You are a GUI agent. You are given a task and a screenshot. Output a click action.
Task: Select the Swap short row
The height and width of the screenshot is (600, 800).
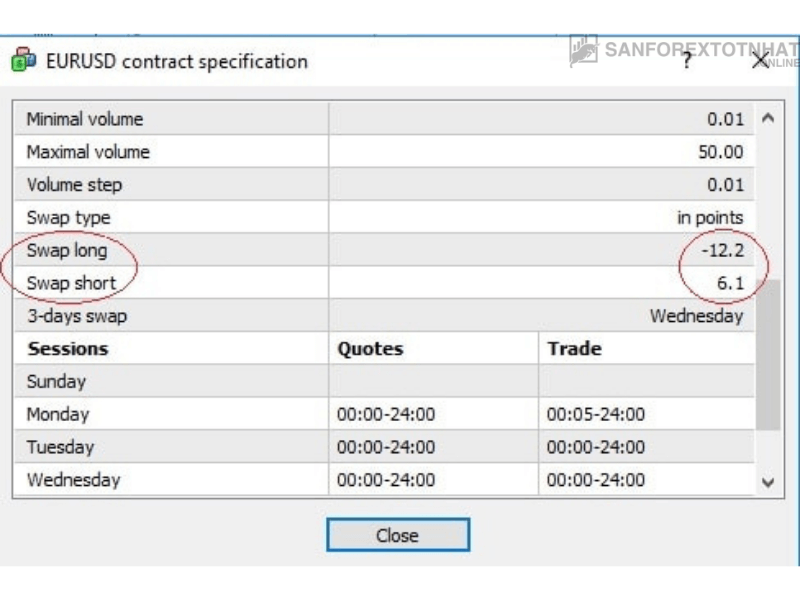(x=384, y=283)
